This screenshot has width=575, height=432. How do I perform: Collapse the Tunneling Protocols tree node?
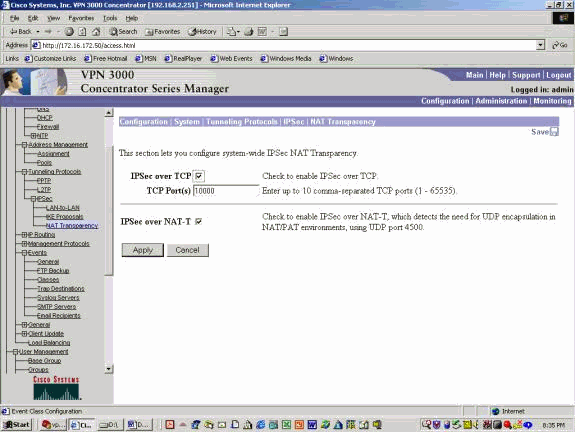[x=25, y=172]
